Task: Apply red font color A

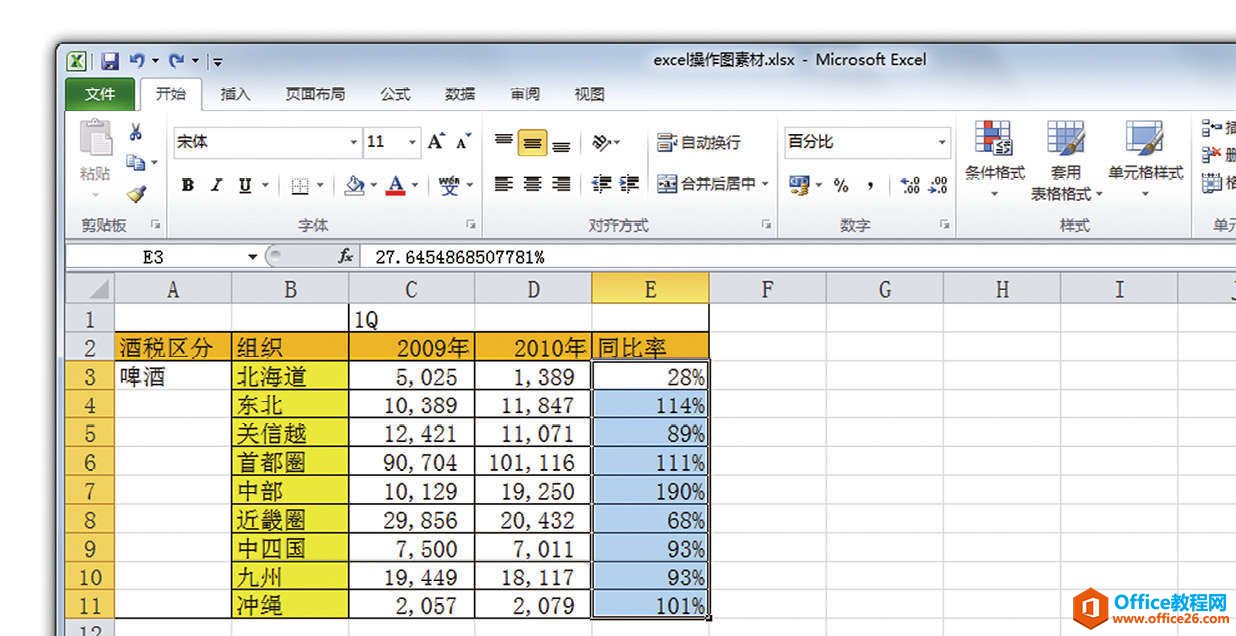Action: point(395,185)
